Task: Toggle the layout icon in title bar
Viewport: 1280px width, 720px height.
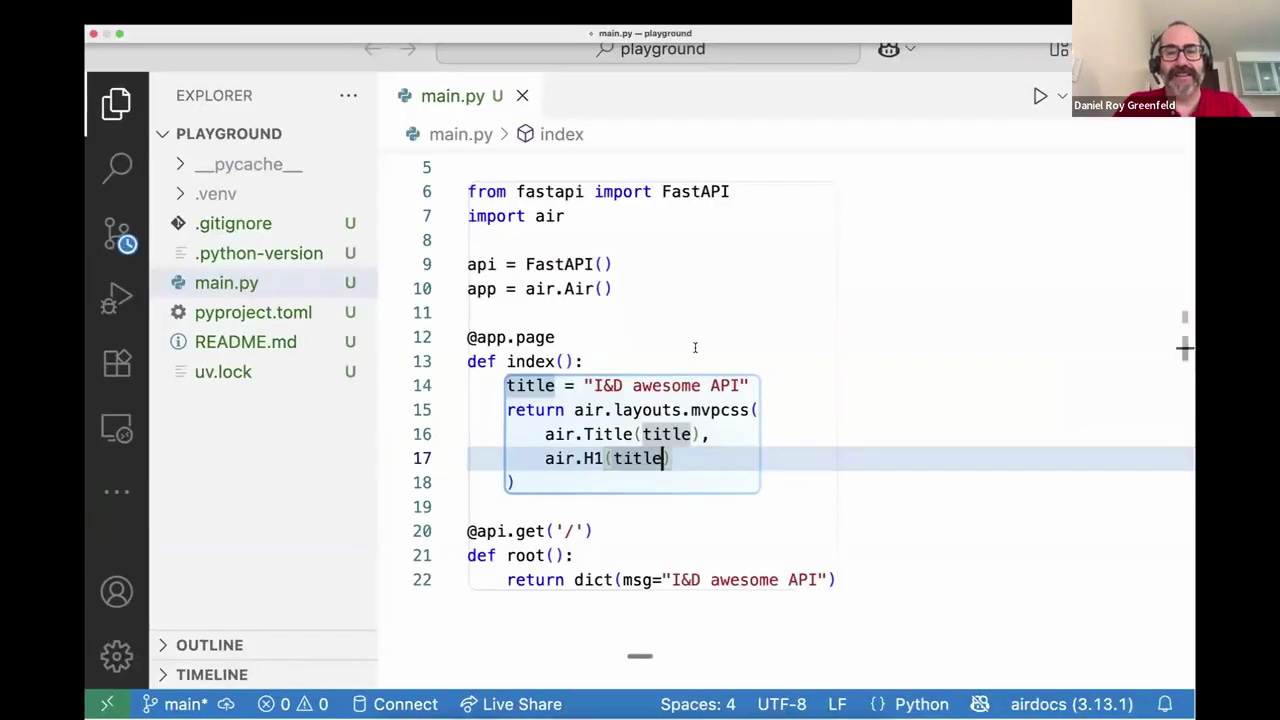Action: coord(1058,49)
